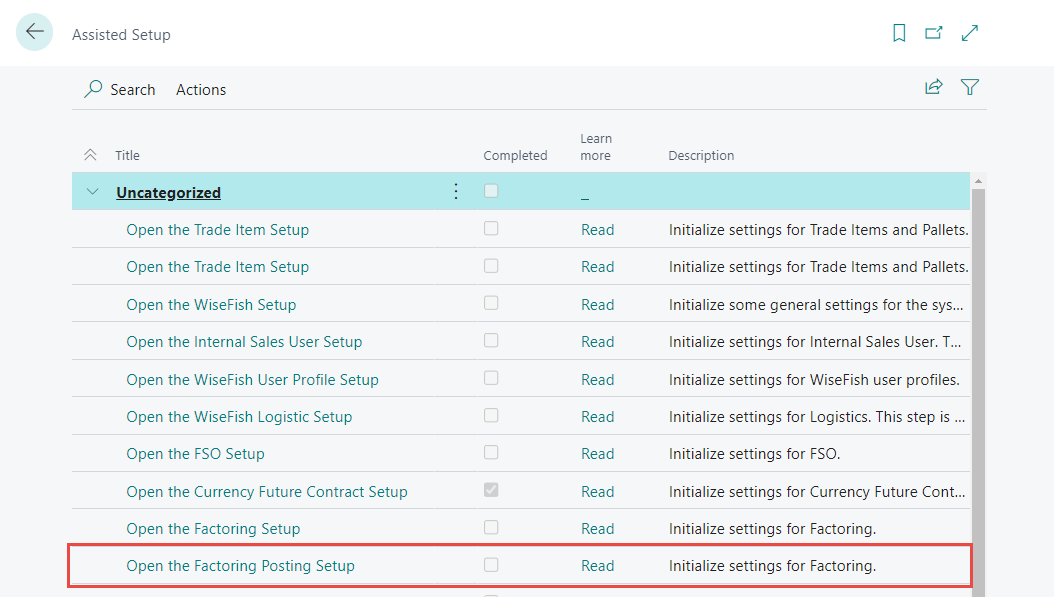Click the back arrow button
The width and height of the screenshot is (1054, 597).
point(35,33)
